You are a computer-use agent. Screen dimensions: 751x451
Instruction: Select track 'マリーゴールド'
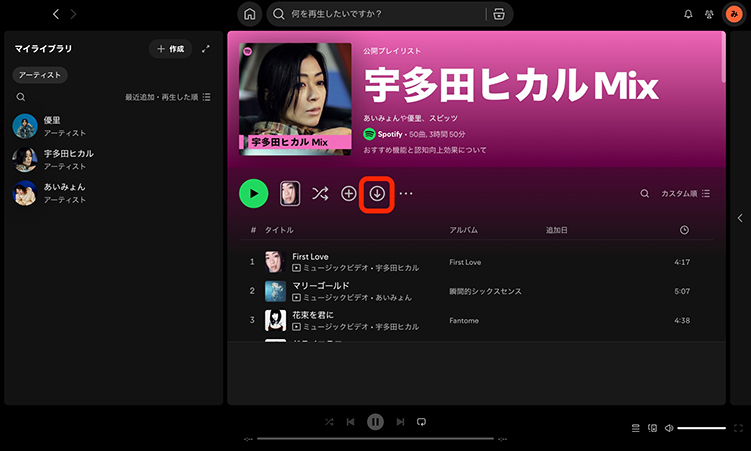pos(321,286)
